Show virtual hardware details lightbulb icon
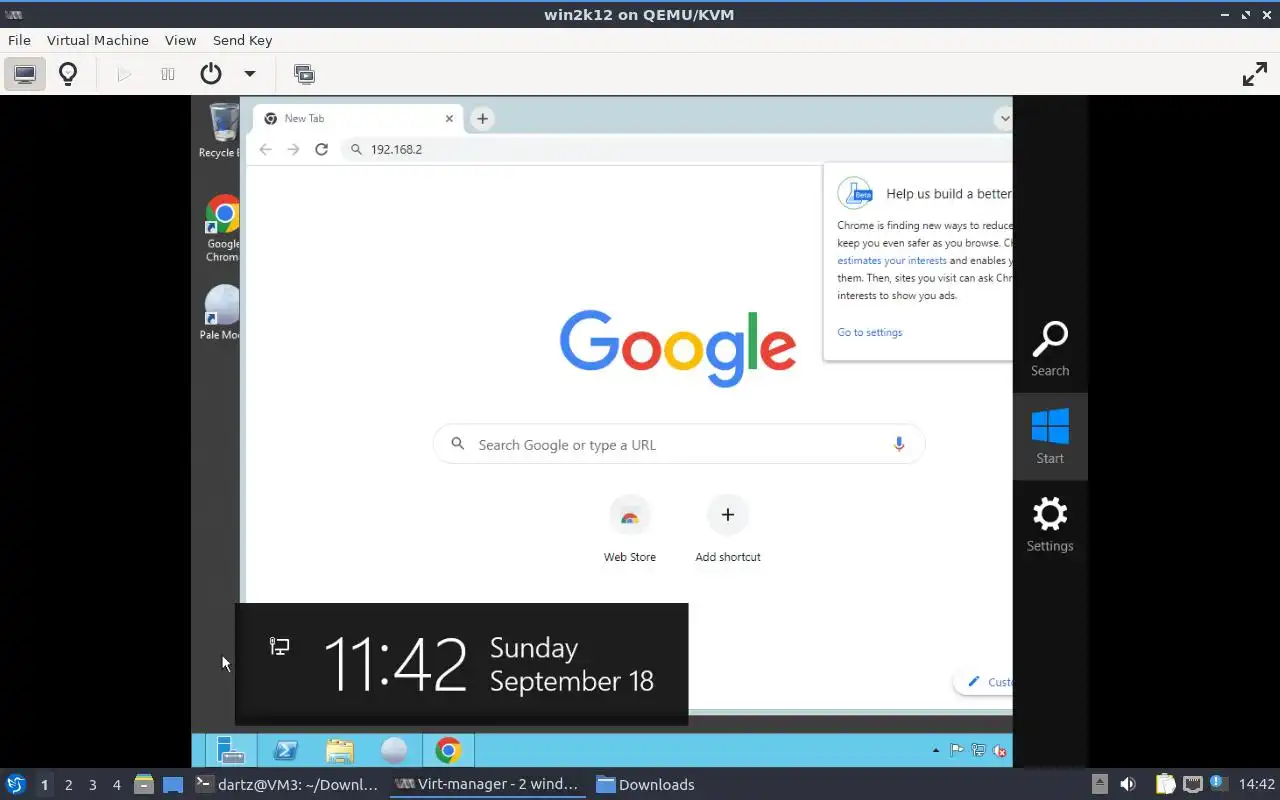 tap(68, 74)
